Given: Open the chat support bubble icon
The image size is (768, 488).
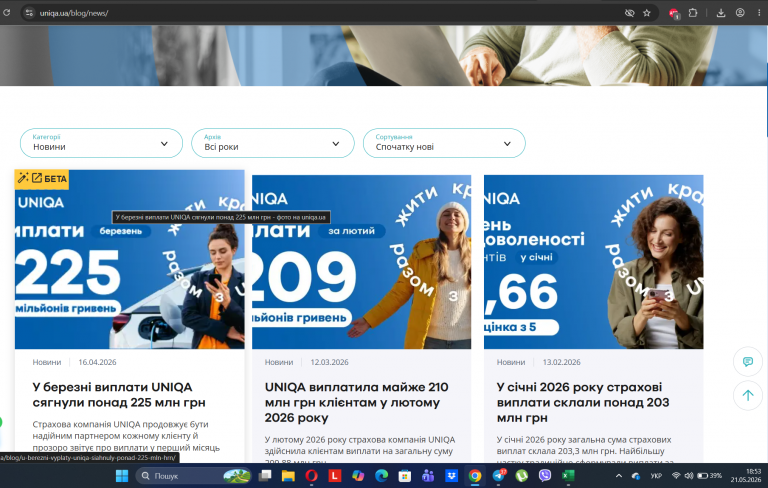Looking at the screenshot, I should [x=748, y=362].
